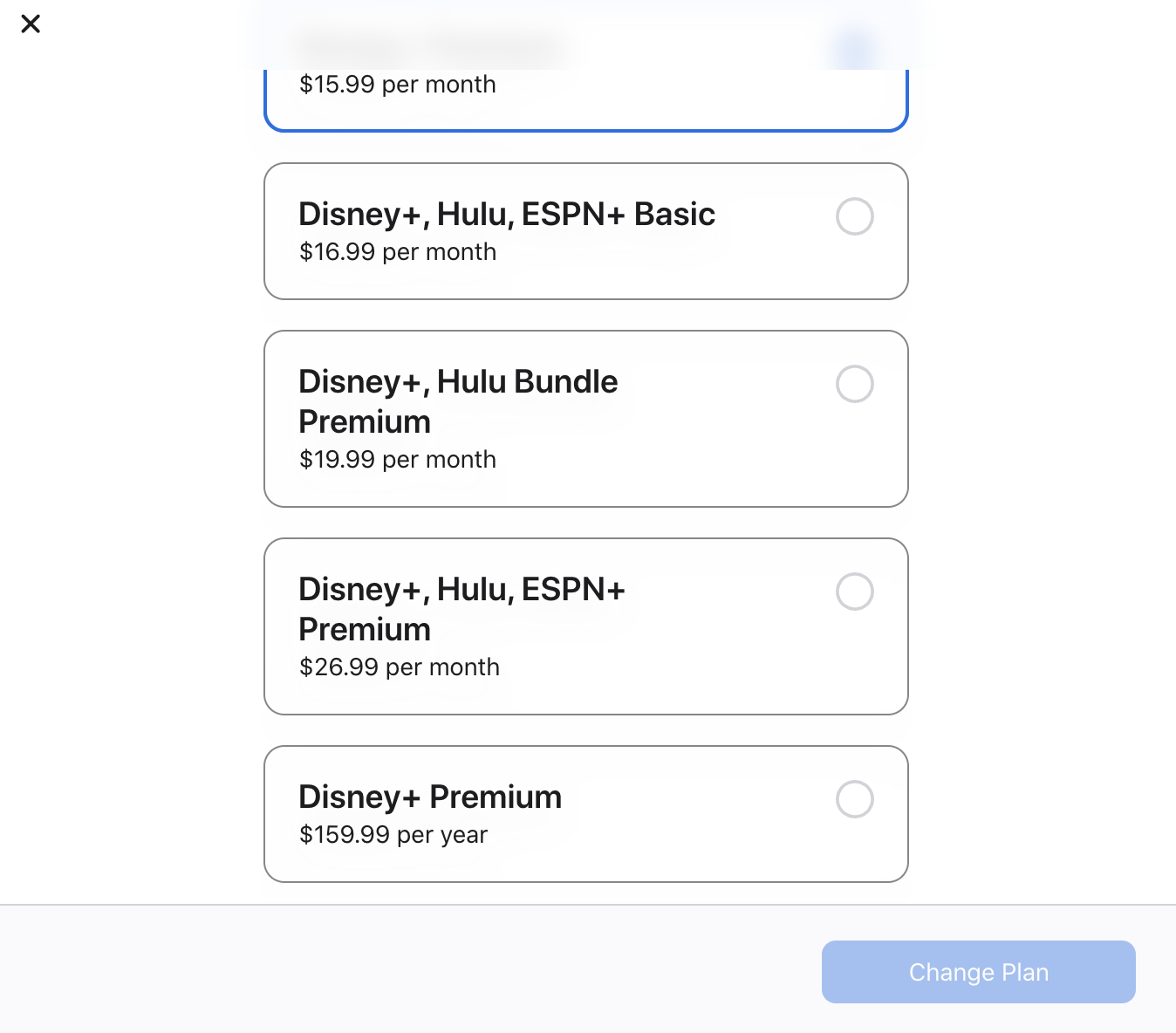
Task: Choose the Disney+, Hulu Bundle Premium radio button
Action: (854, 384)
